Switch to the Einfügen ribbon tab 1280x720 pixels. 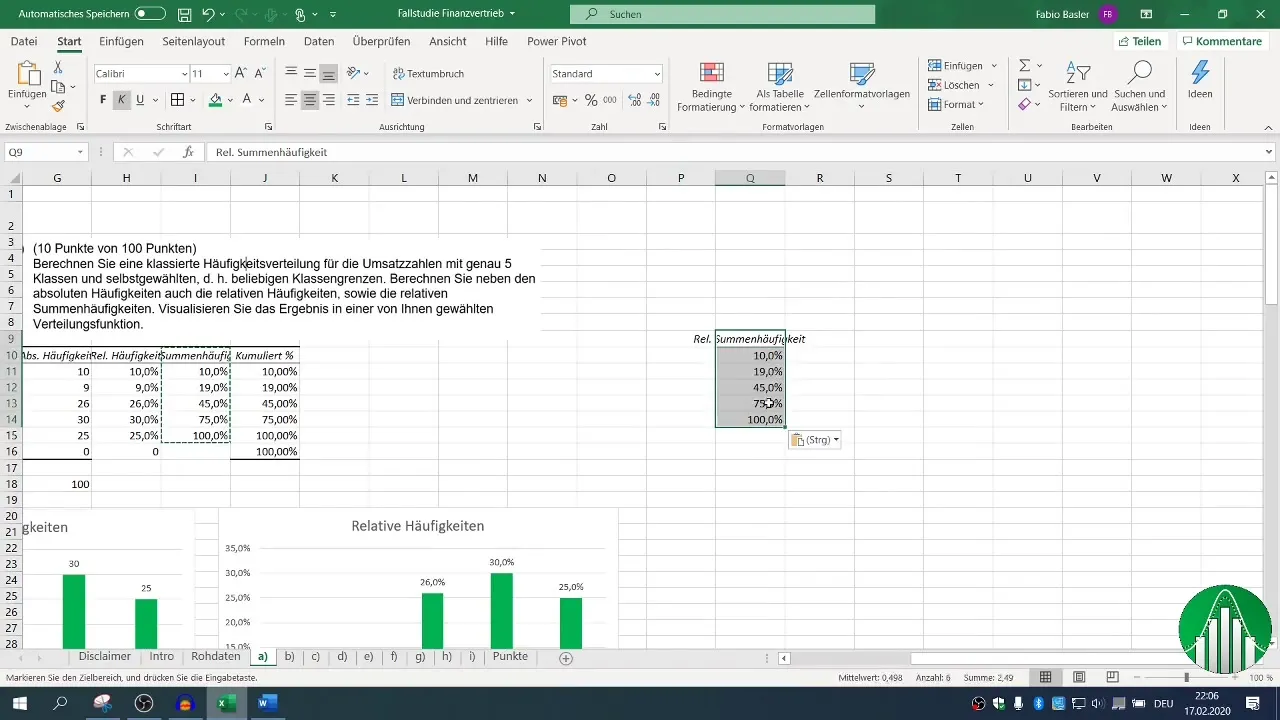[x=121, y=42]
